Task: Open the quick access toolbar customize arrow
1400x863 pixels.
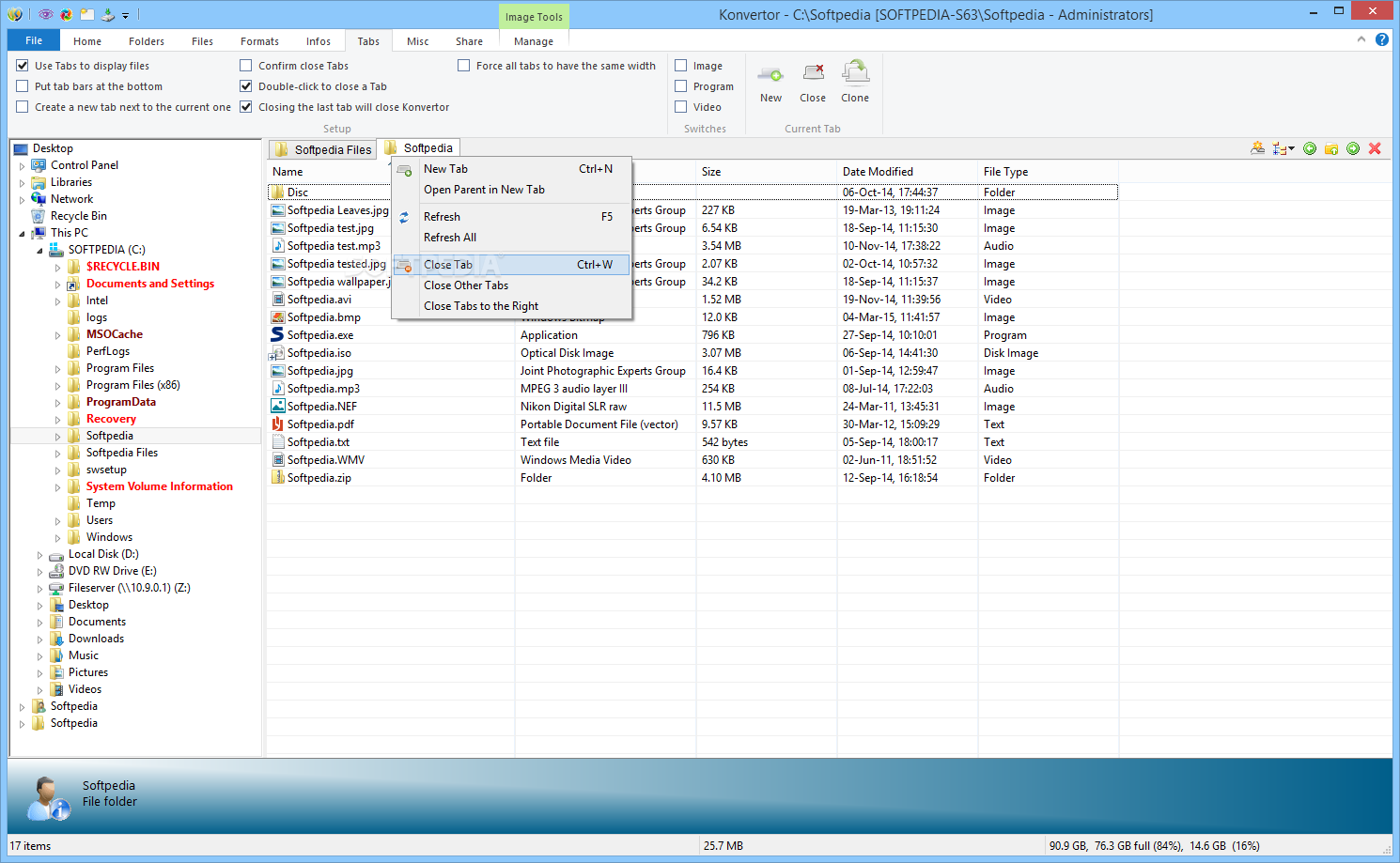Action: [126, 15]
